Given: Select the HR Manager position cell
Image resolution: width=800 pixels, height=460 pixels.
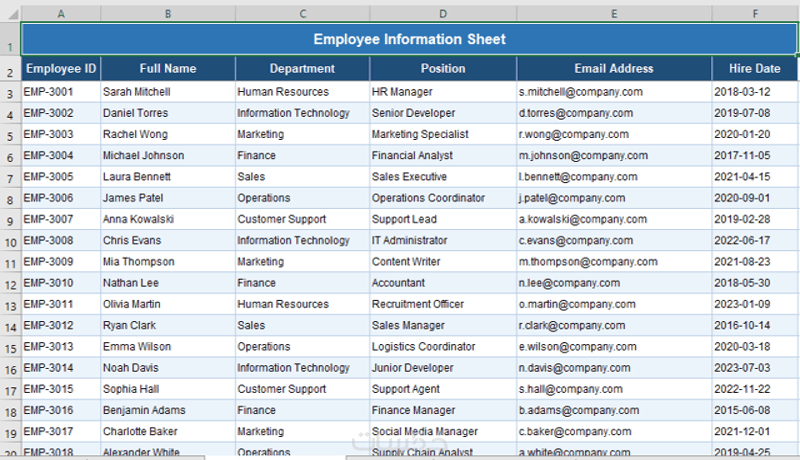Looking at the screenshot, I should pos(443,92).
